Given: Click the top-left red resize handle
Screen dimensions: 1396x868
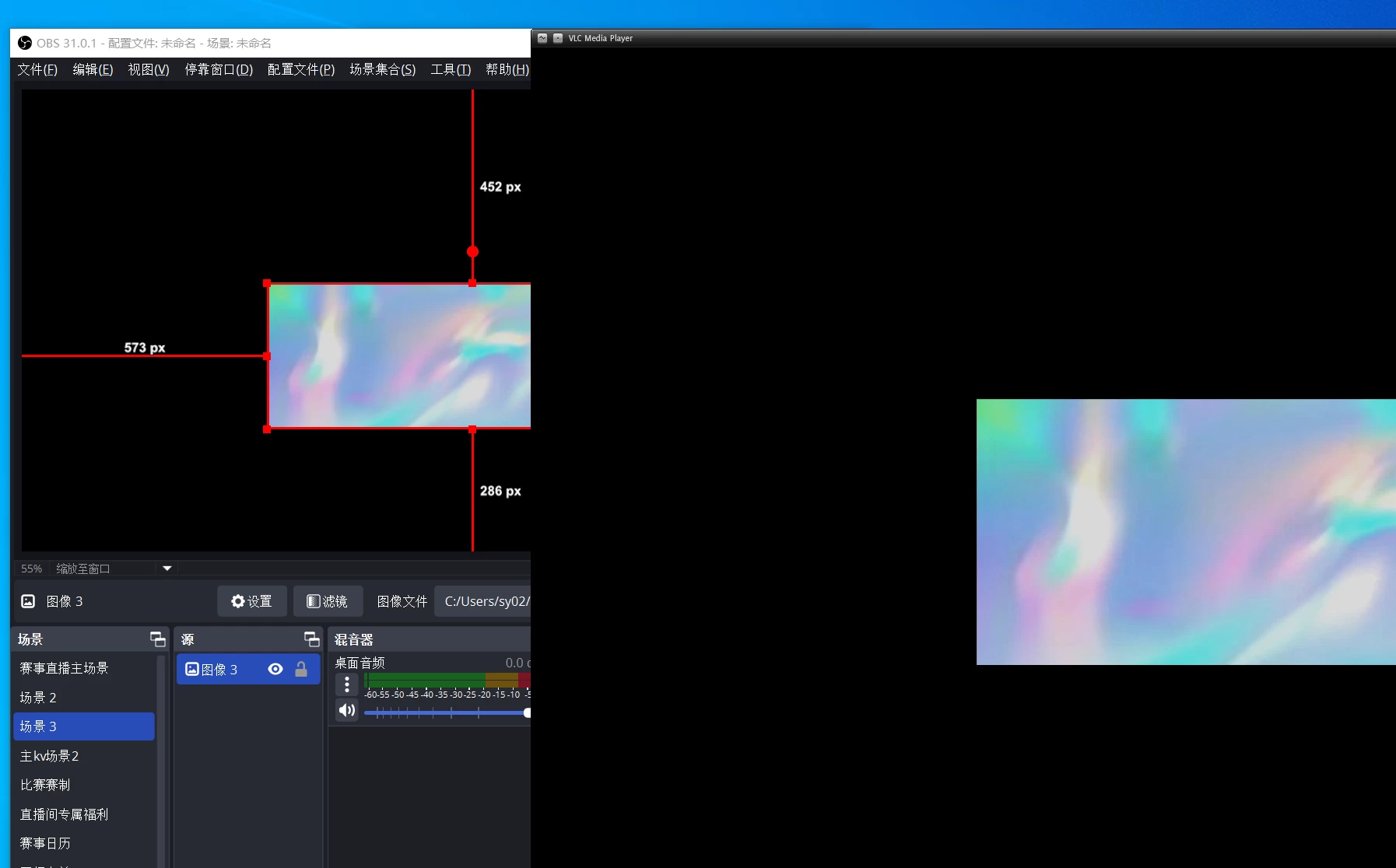Looking at the screenshot, I should click(267, 283).
